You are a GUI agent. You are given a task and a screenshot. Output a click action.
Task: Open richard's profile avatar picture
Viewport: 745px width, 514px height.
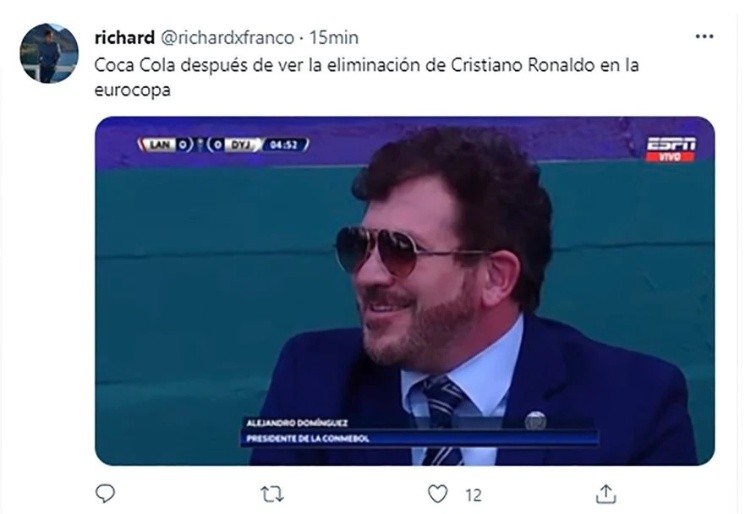(49, 53)
